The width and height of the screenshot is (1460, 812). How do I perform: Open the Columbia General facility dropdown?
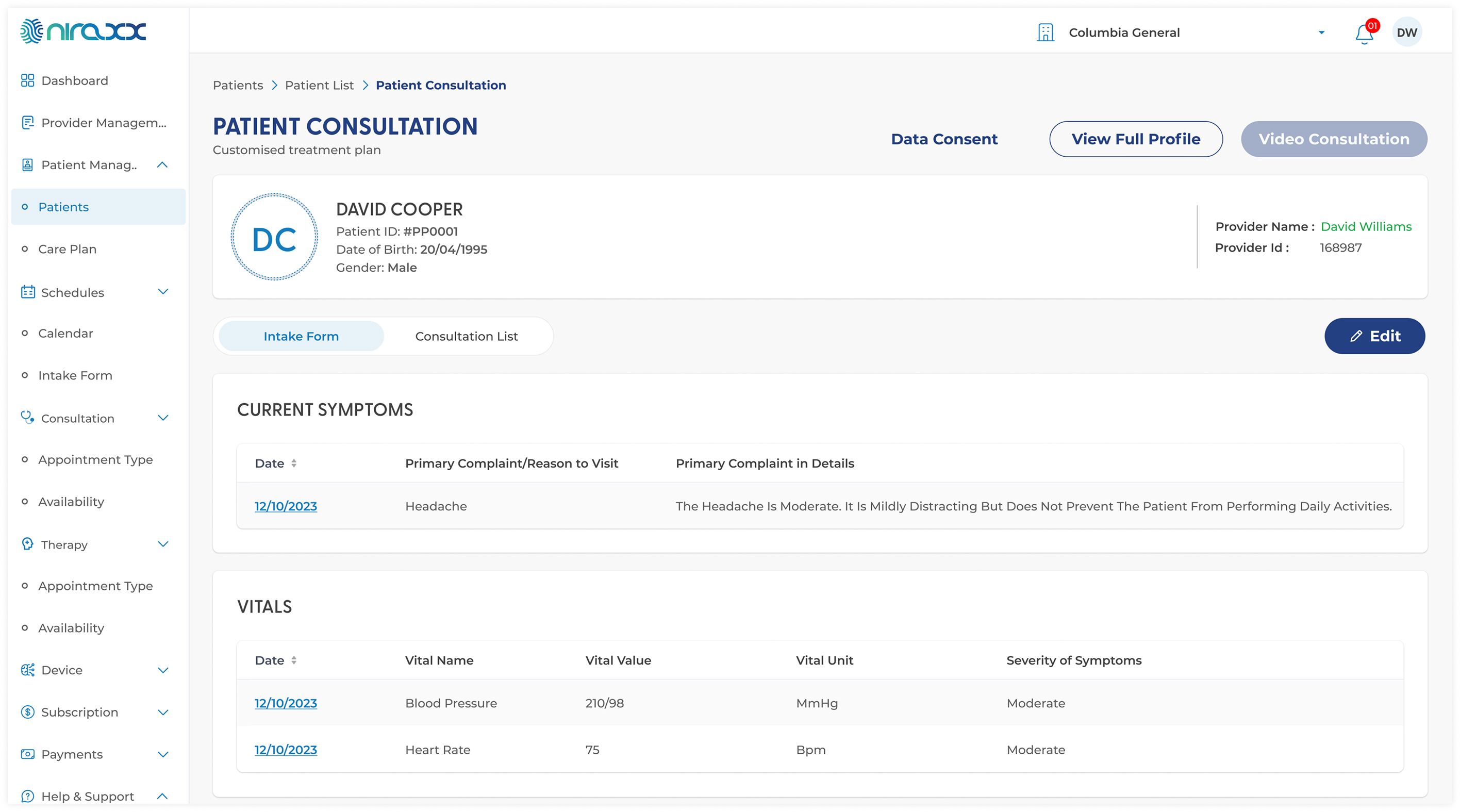(x=1321, y=33)
